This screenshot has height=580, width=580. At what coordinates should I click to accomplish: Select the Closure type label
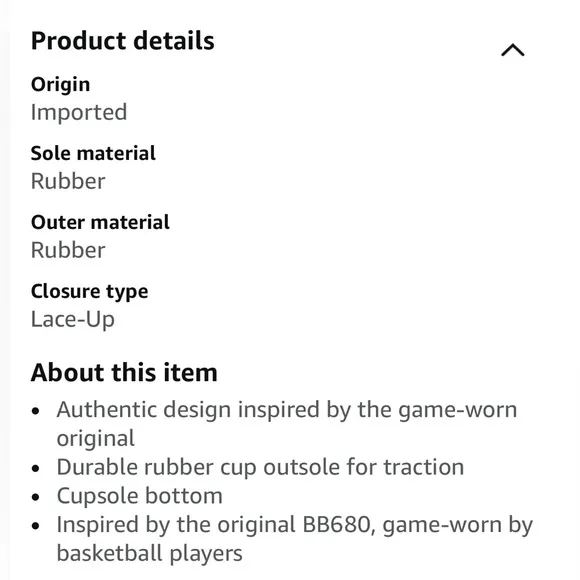coord(90,292)
